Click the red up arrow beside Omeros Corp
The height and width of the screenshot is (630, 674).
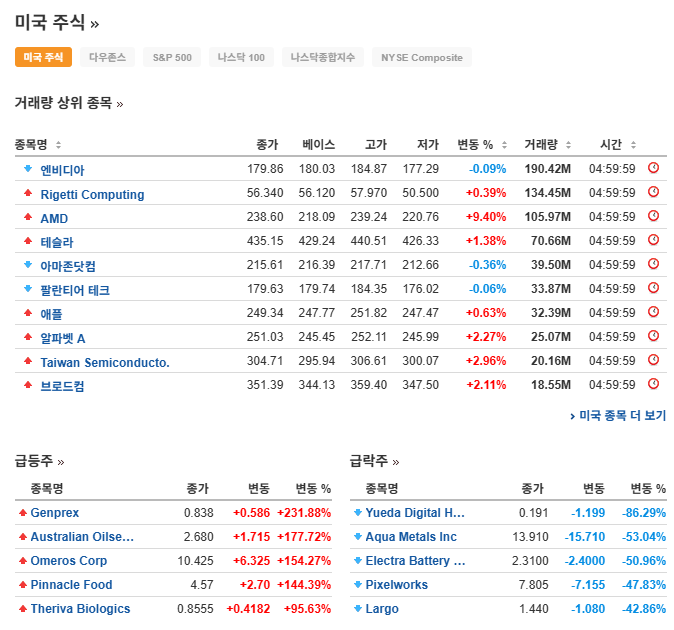23,561
